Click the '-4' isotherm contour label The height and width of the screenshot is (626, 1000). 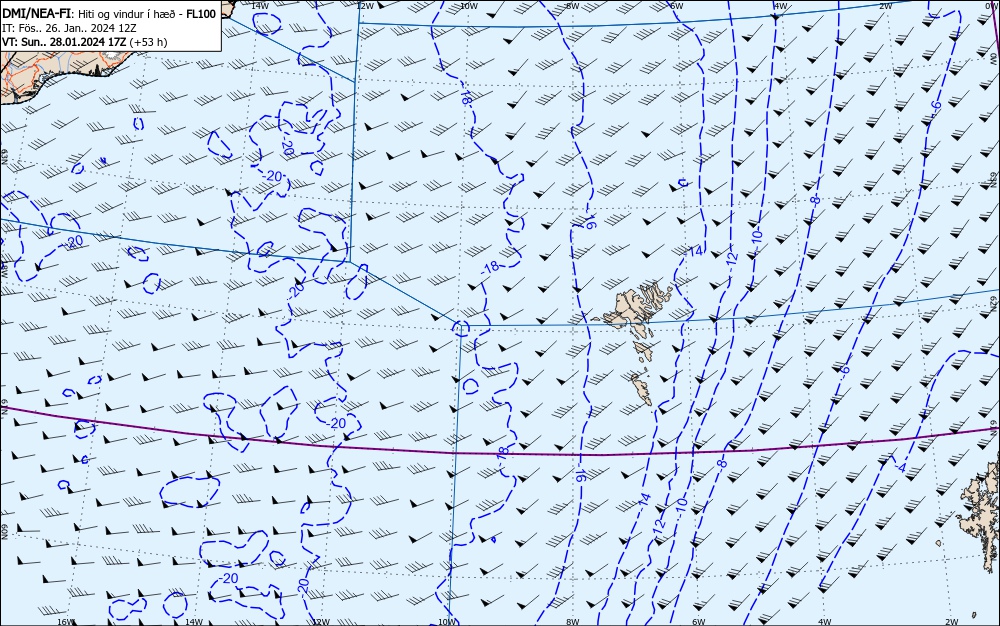click(x=900, y=467)
